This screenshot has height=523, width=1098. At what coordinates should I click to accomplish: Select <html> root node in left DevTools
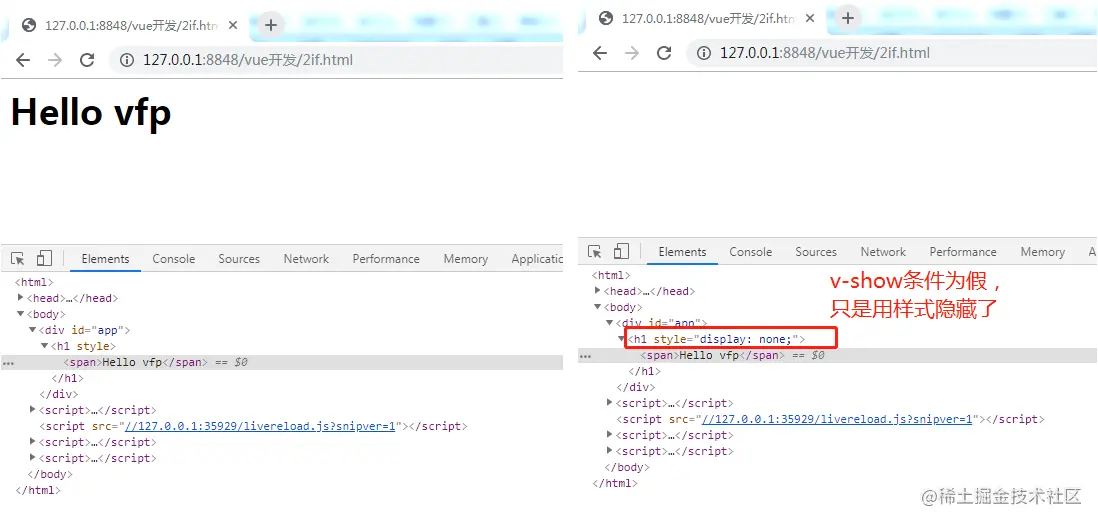point(35,282)
